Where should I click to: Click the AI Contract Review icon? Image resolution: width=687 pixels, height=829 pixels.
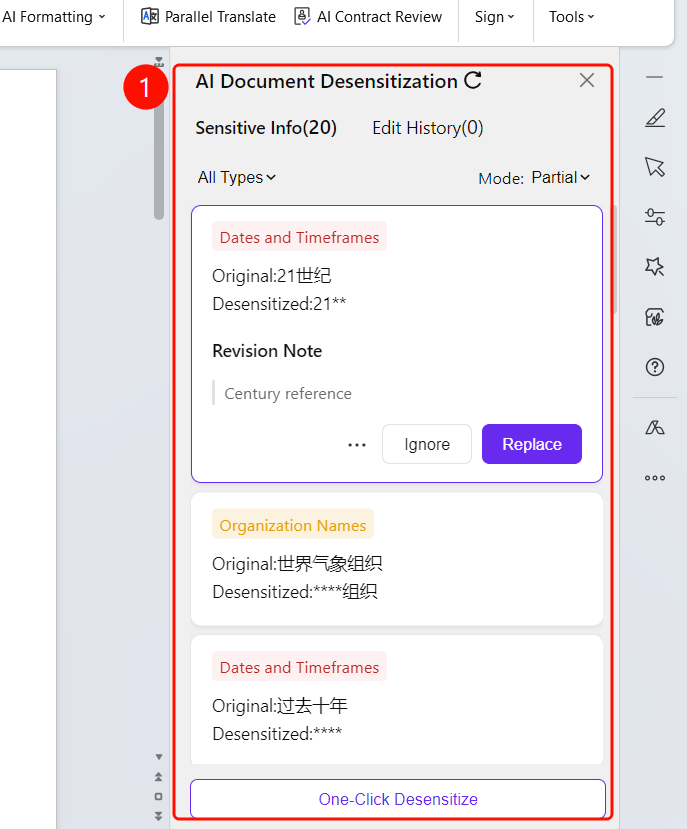[302, 16]
